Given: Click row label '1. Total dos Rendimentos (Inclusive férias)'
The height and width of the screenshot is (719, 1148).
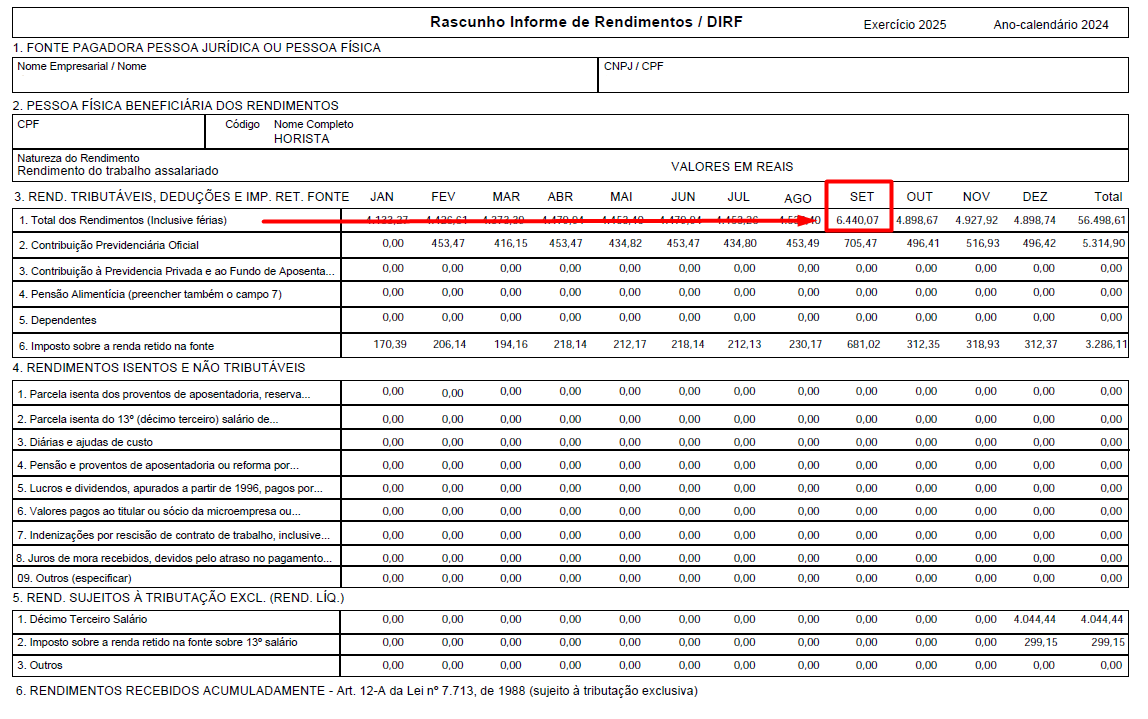Looking at the screenshot, I should (123, 220).
